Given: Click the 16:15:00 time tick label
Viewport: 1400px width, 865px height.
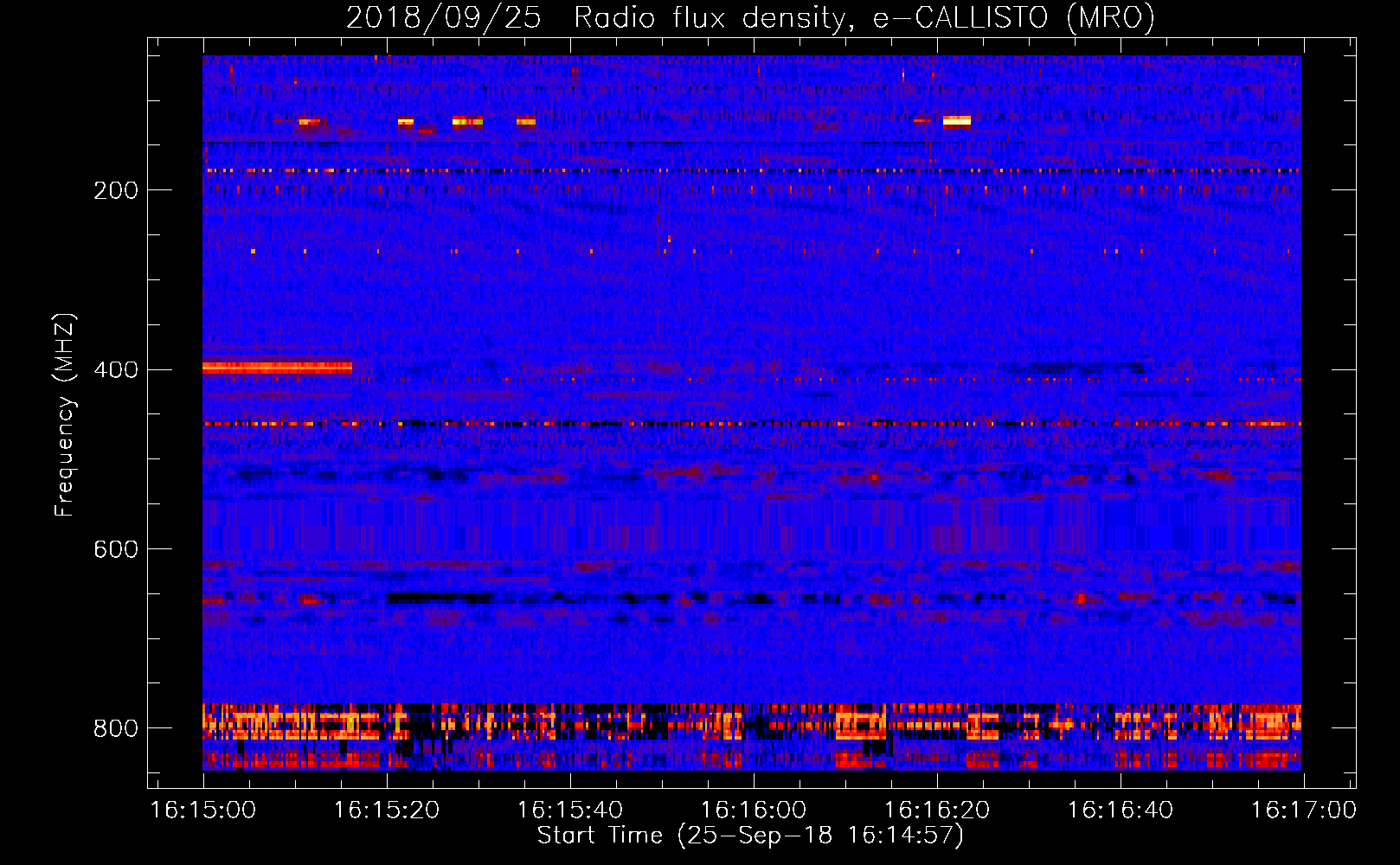Looking at the screenshot, I should tap(203, 811).
